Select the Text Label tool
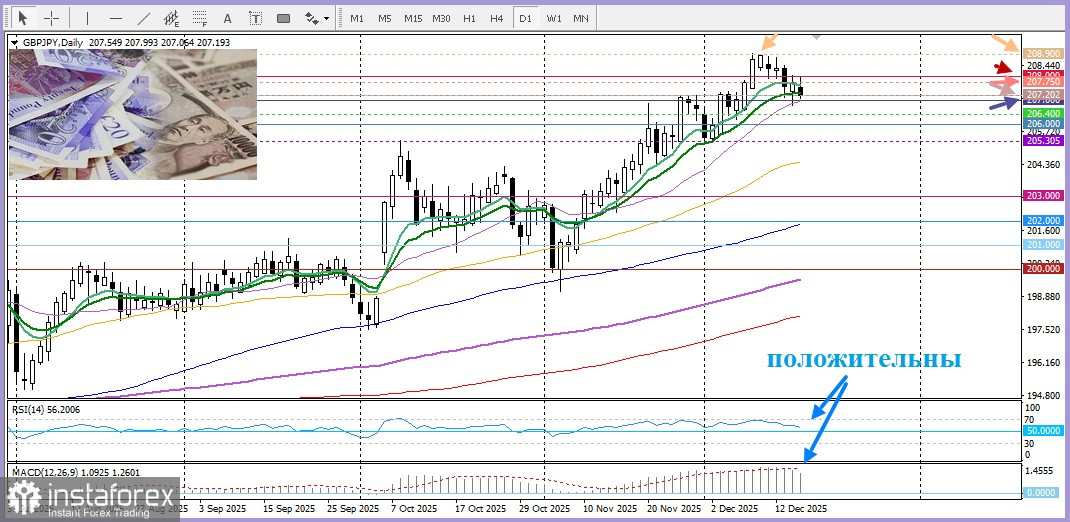This screenshot has width=1070, height=522. [255, 18]
